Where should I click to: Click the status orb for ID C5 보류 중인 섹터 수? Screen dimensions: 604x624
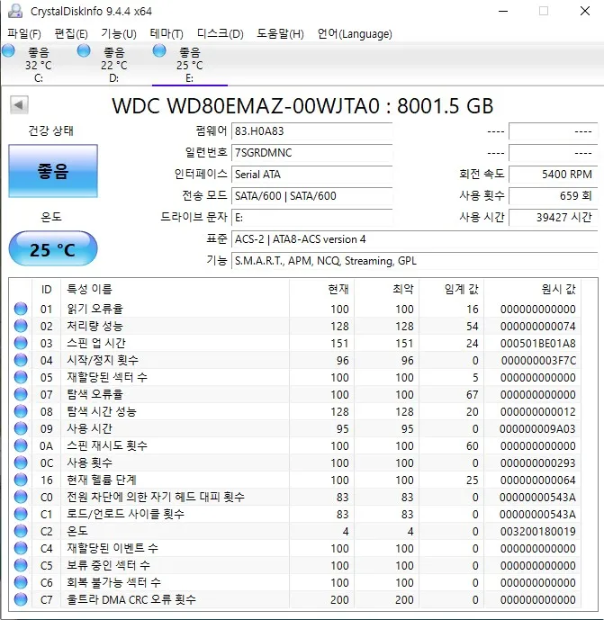point(21,565)
